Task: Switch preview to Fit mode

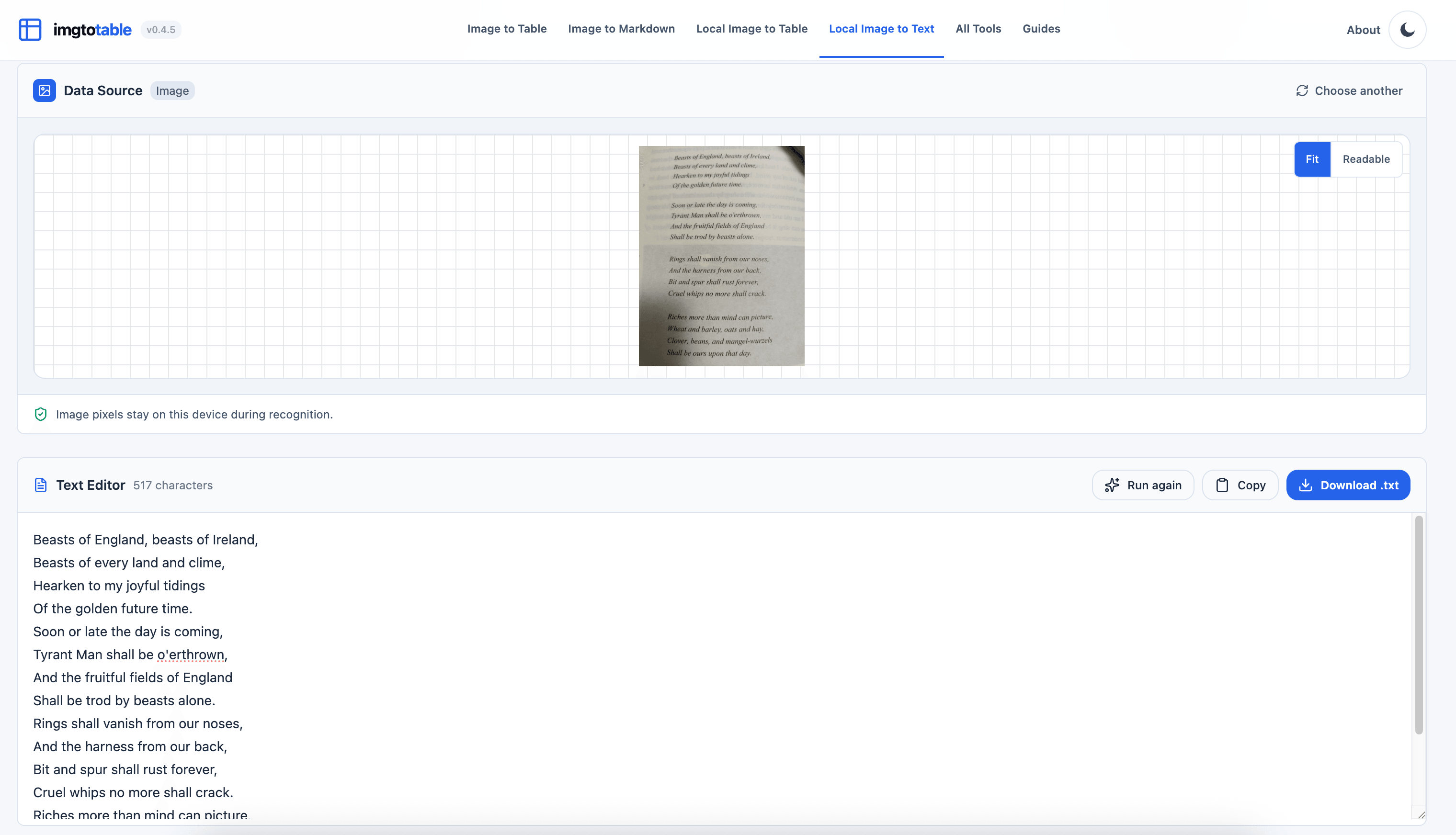Action: (1312, 159)
